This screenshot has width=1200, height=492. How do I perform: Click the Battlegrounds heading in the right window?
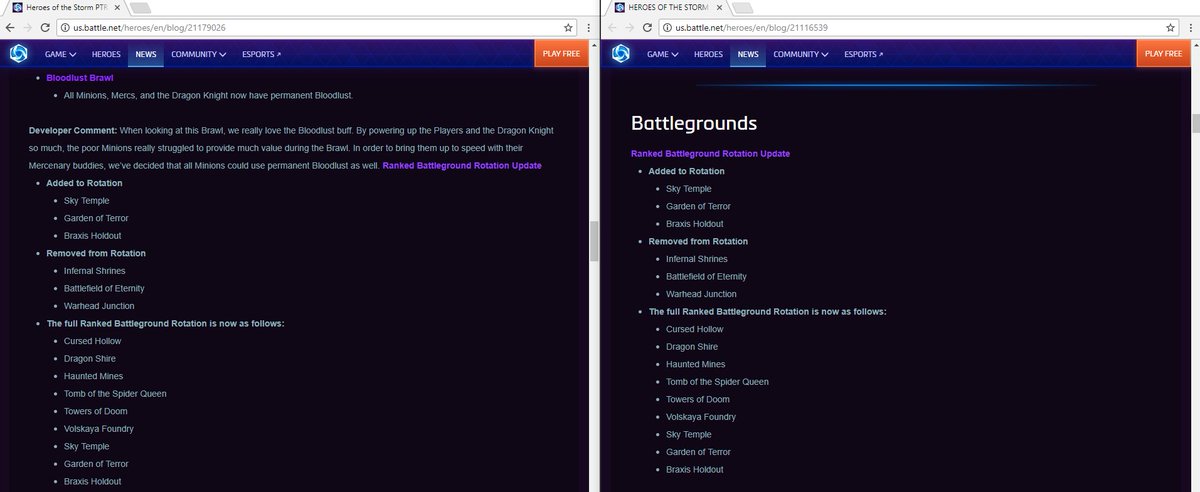[x=693, y=123]
